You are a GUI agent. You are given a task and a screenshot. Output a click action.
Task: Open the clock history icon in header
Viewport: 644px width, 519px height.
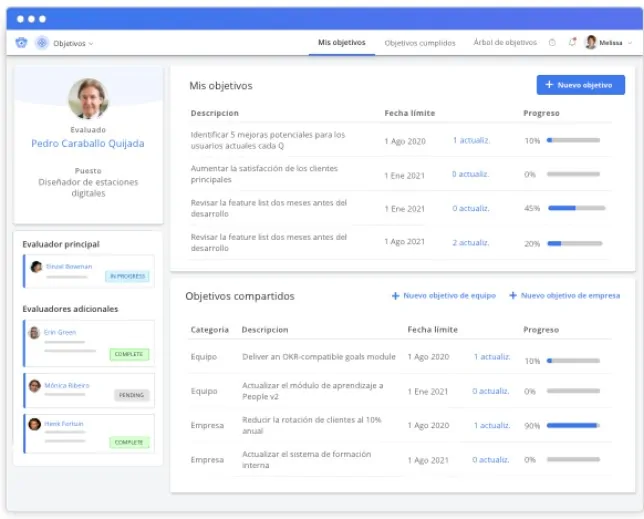tap(552, 43)
